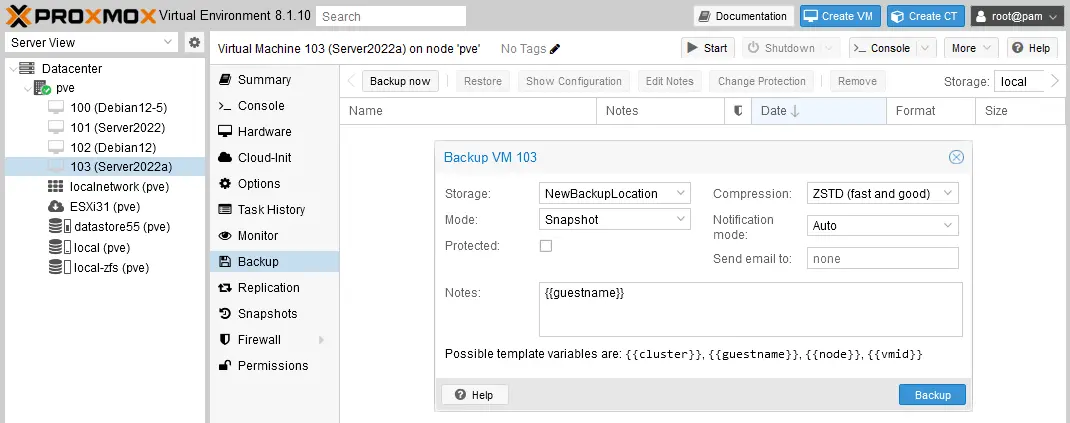Open the Console dropdown arrow
Viewport: 1070px width, 423px height.
point(925,48)
